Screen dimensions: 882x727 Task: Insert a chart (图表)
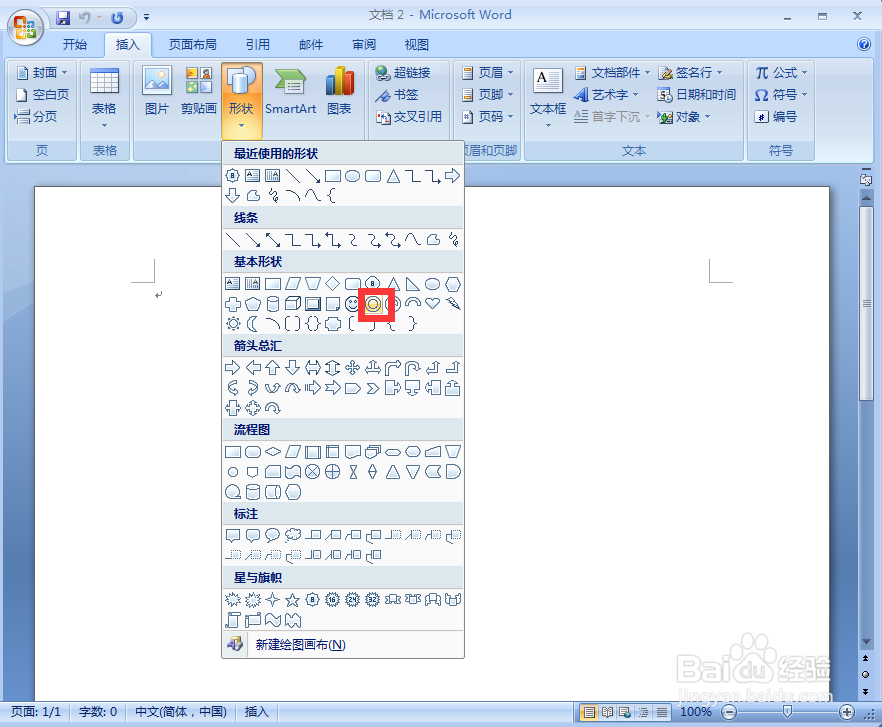[x=339, y=91]
